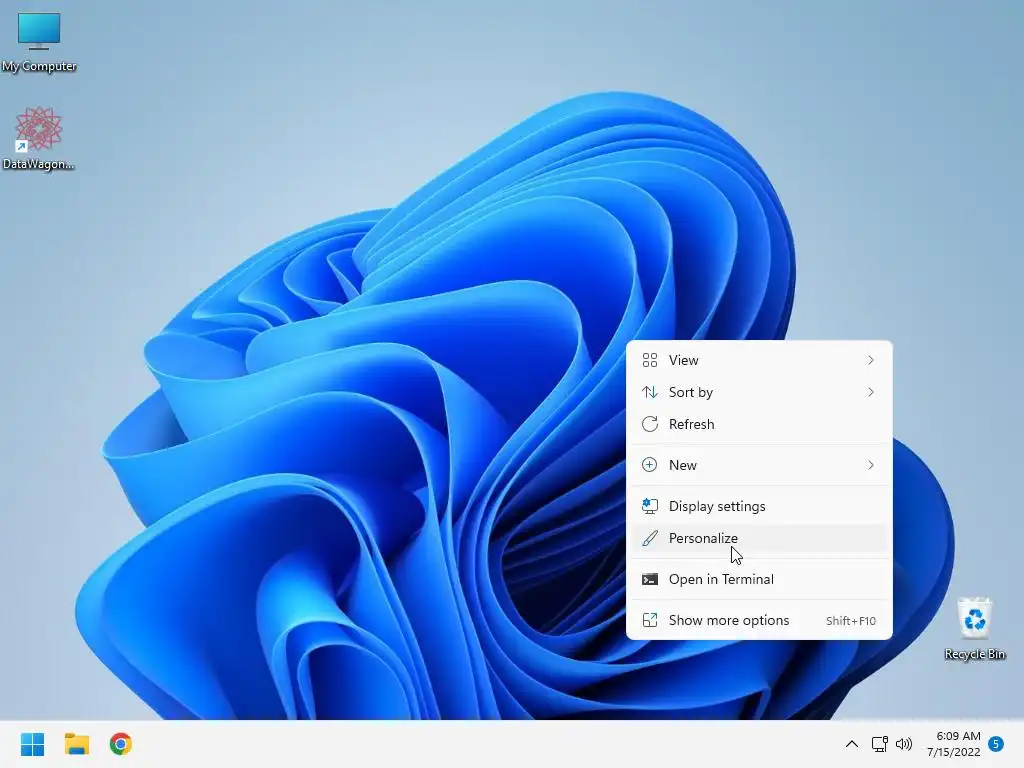The image size is (1024, 768).
Task: Open the clock showing 6:09 AM
Action: click(953, 744)
